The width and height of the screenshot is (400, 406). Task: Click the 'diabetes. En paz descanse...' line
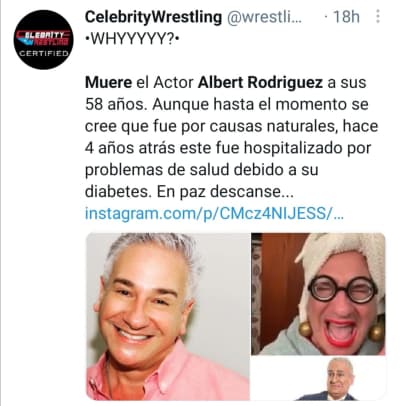click(x=189, y=192)
